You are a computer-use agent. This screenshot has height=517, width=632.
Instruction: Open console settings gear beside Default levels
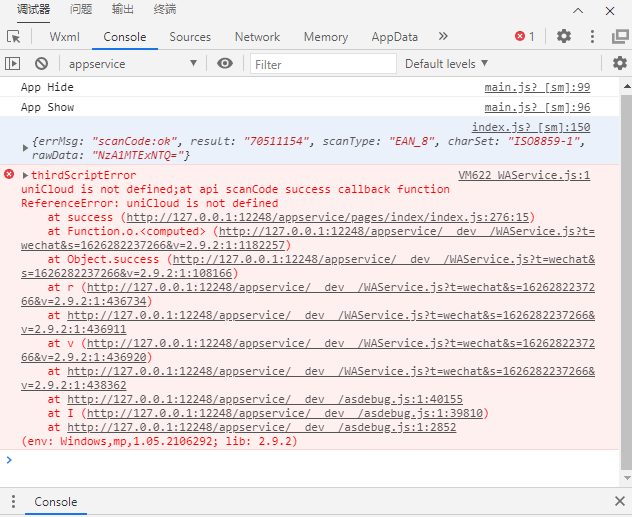619,64
